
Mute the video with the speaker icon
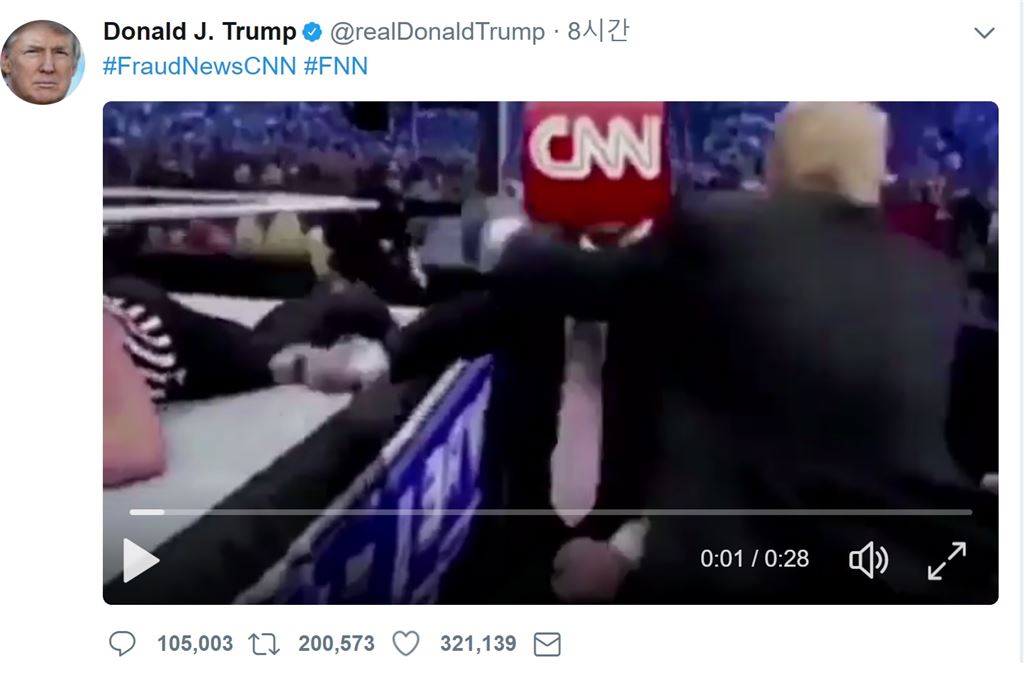[x=868, y=560]
